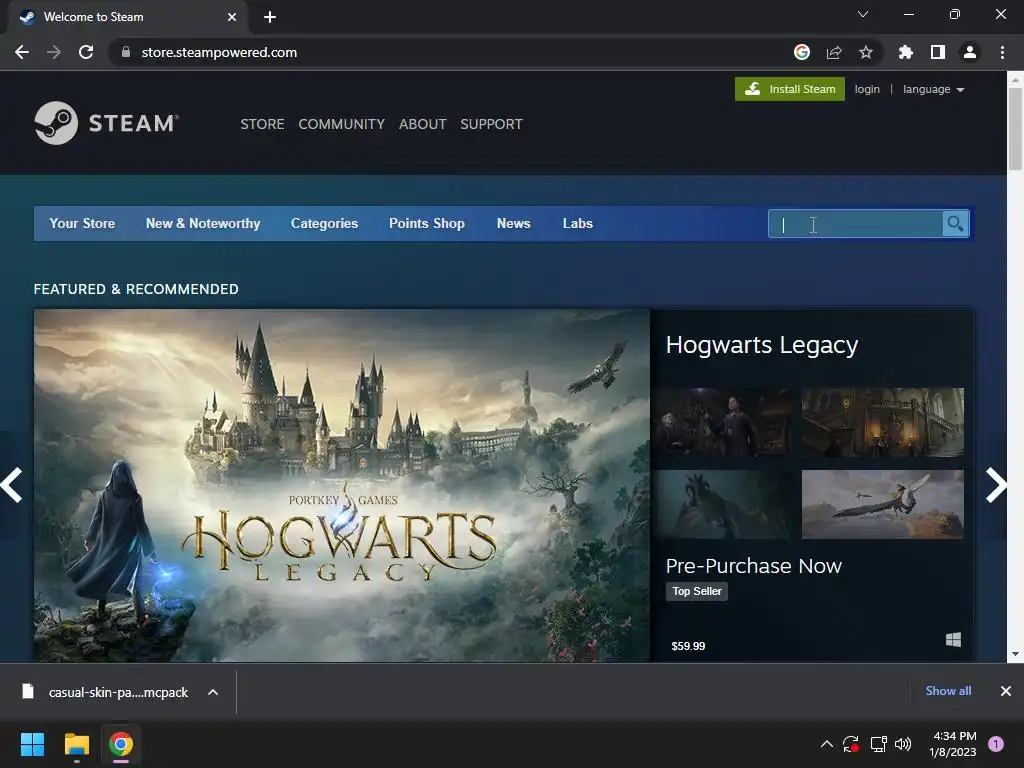Click the Pre-Purchase Now text
Screen dimensions: 1024x768
click(x=754, y=566)
